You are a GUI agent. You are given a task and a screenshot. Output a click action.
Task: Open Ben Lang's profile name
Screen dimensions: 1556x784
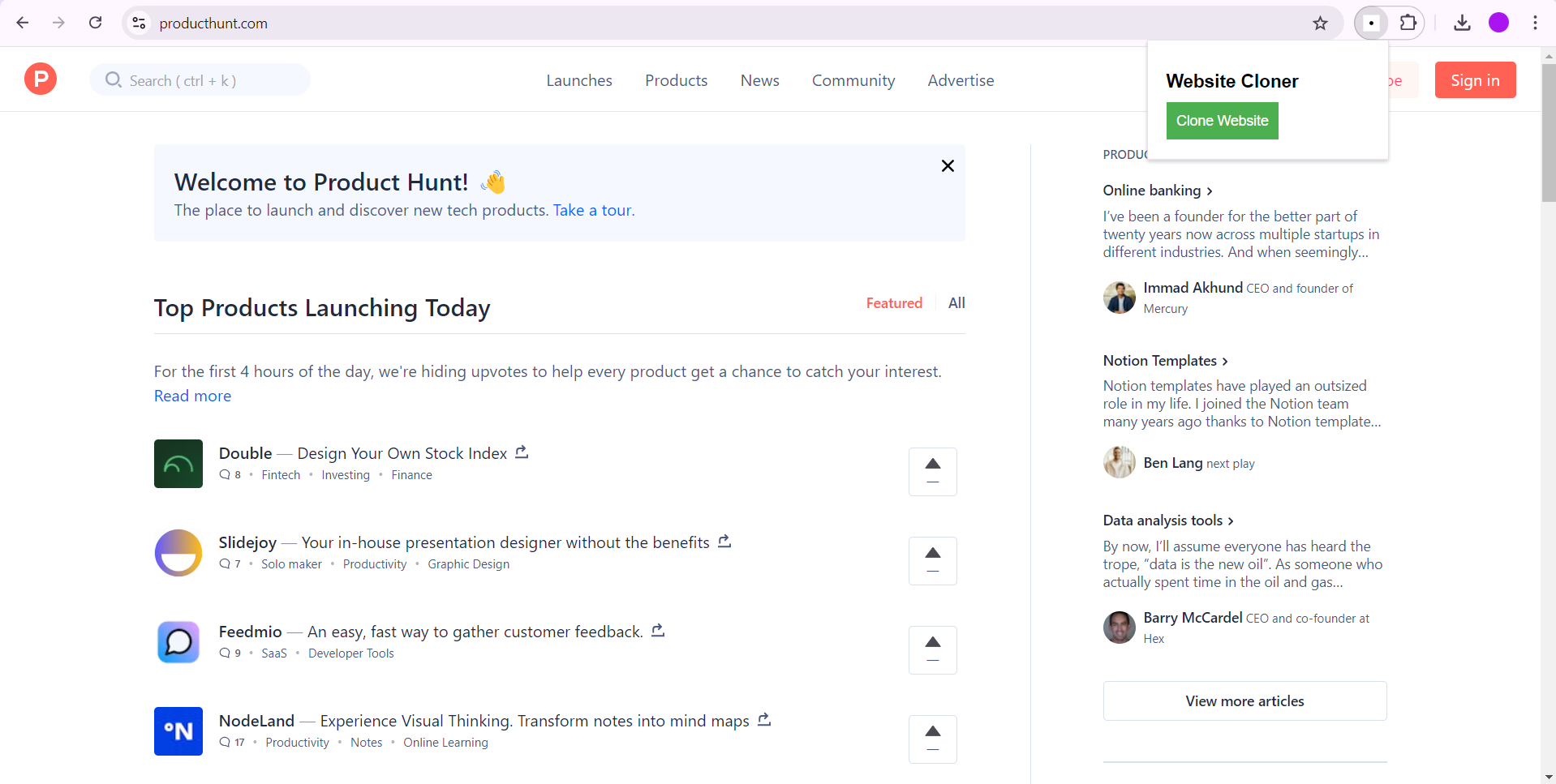(x=1173, y=463)
